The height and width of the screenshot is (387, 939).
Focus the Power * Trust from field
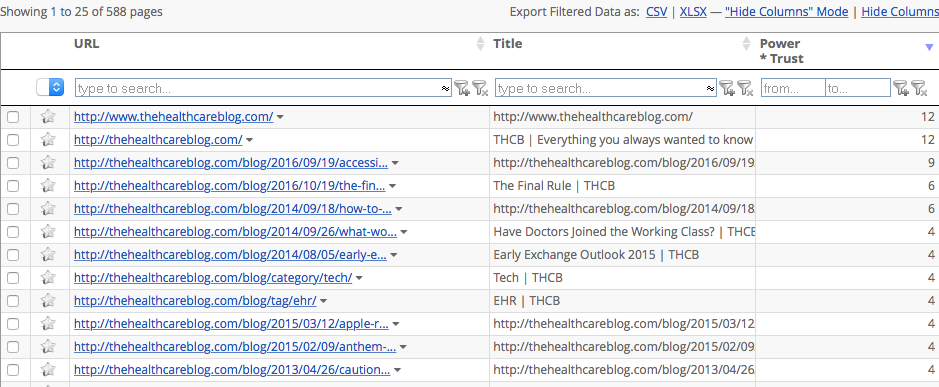[x=793, y=88]
